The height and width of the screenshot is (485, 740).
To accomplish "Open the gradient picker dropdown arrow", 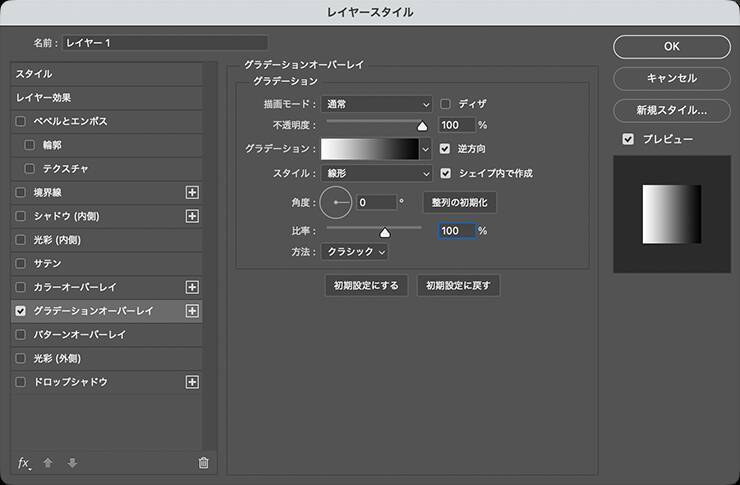I will pos(426,149).
